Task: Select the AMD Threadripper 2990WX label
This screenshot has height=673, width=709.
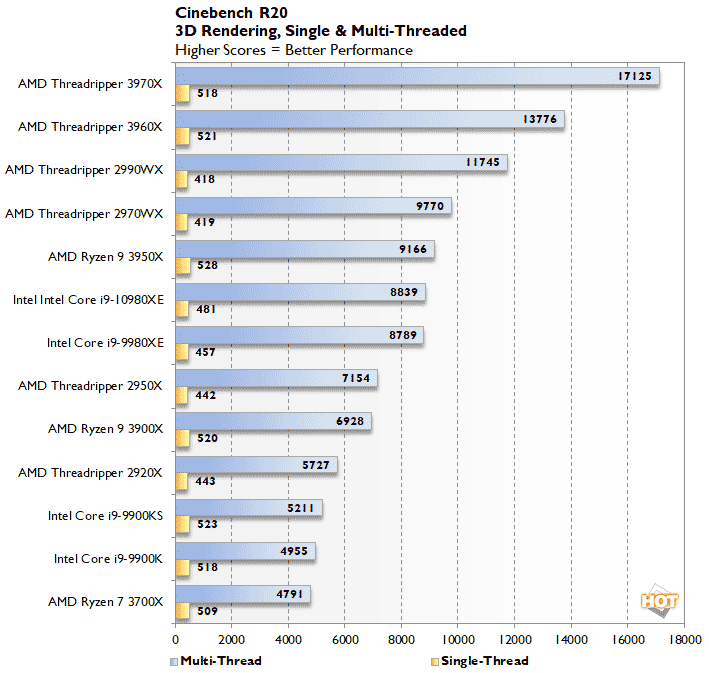Action: point(84,170)
